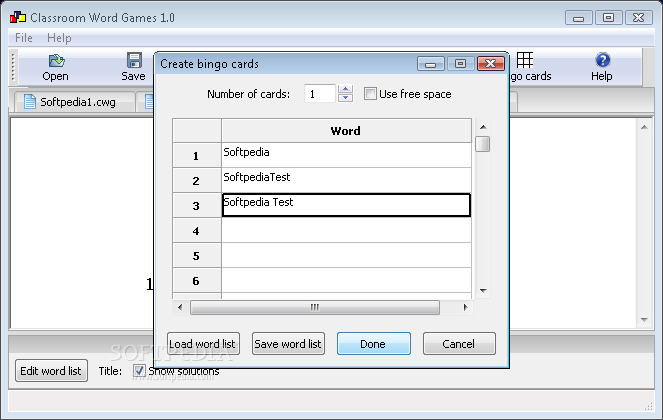This screenshot has width=663, height=420.
Task: Click the Softpedia1.cwg document icon
Action: tap(30, 102)
